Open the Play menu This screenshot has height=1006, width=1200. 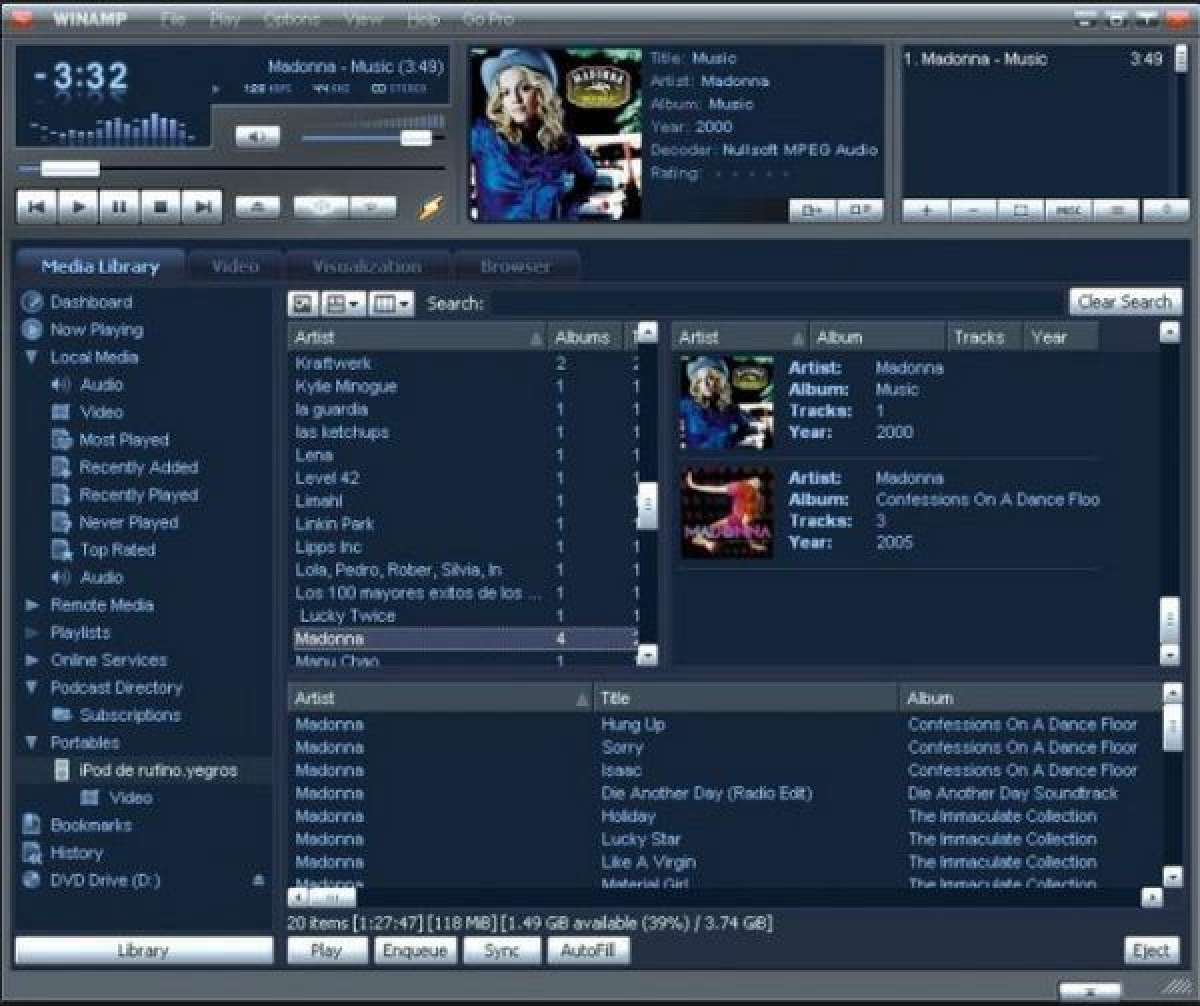225,19
